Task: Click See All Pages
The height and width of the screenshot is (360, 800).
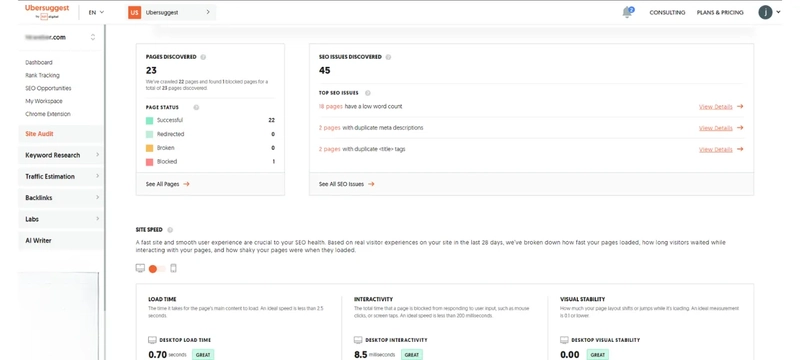Action: coord(162,184)
